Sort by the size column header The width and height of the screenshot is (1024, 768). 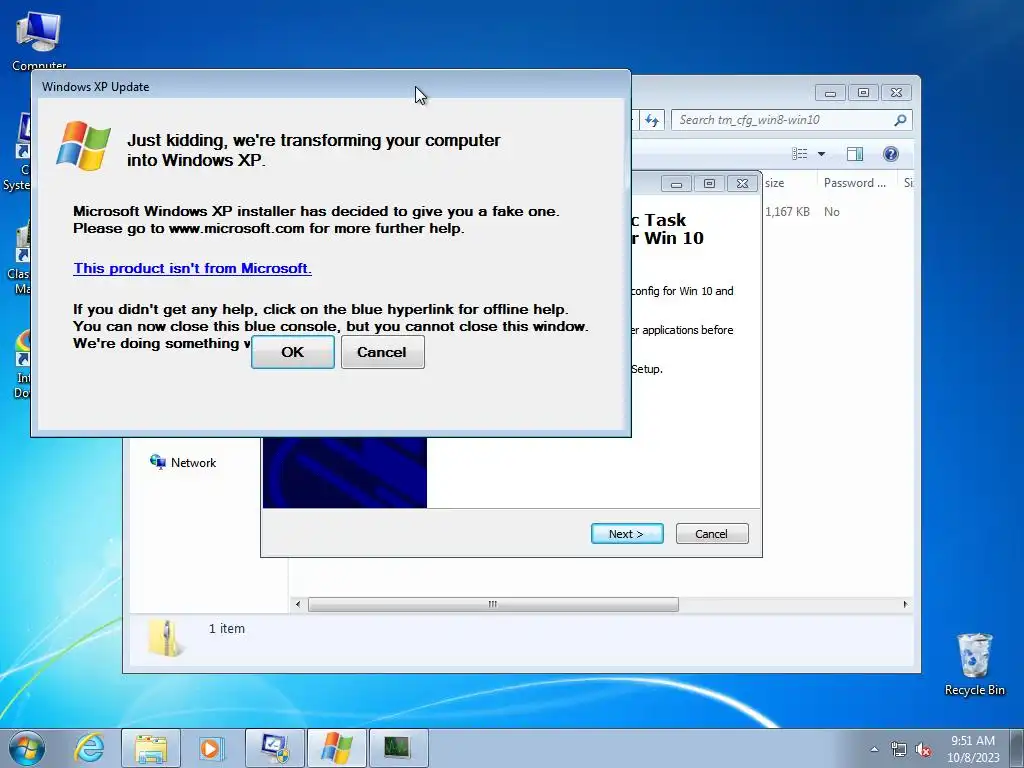[789, 183]
